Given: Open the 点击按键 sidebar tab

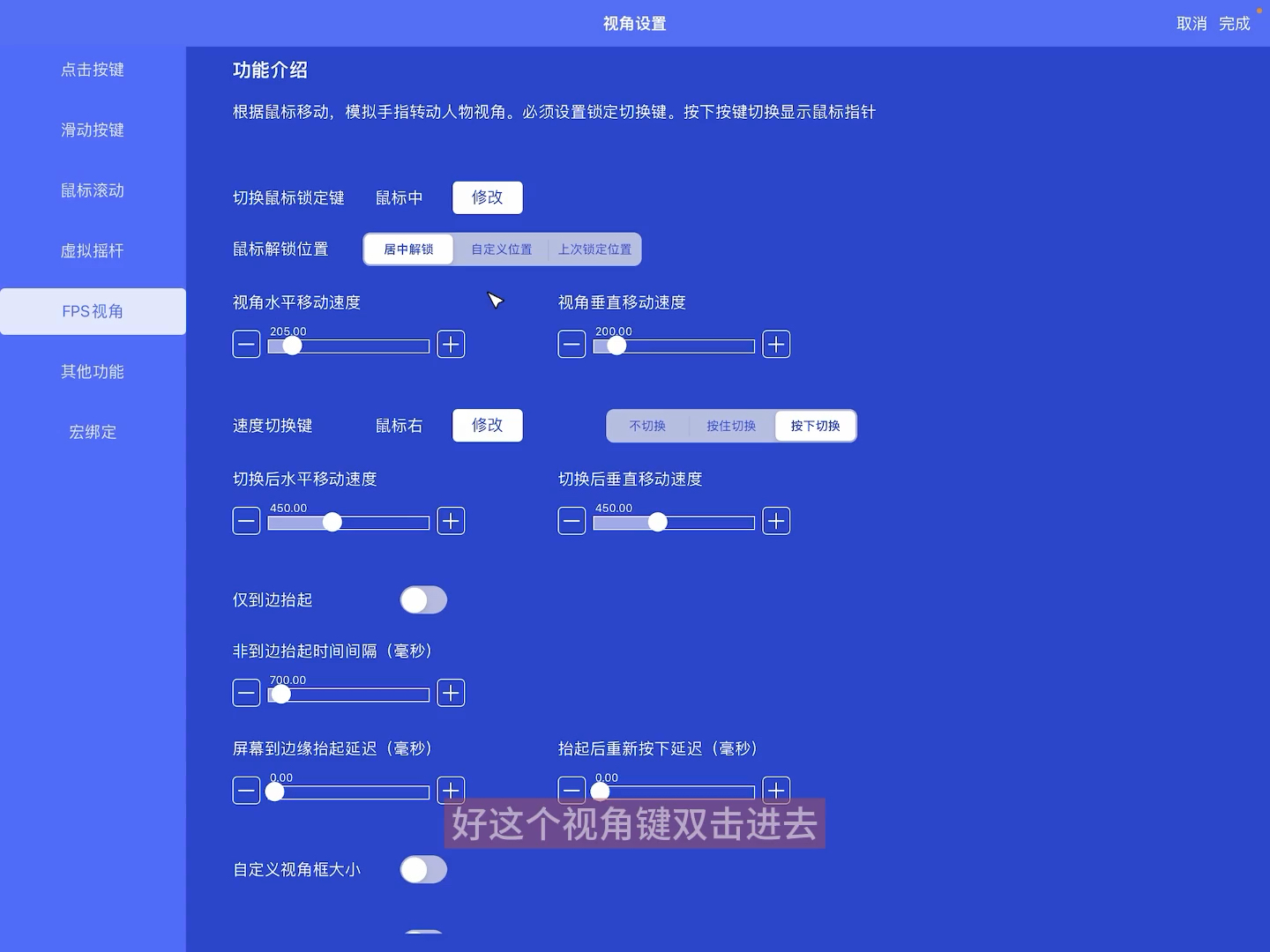Looking at the screenshot, I should [x=93, y=70].
